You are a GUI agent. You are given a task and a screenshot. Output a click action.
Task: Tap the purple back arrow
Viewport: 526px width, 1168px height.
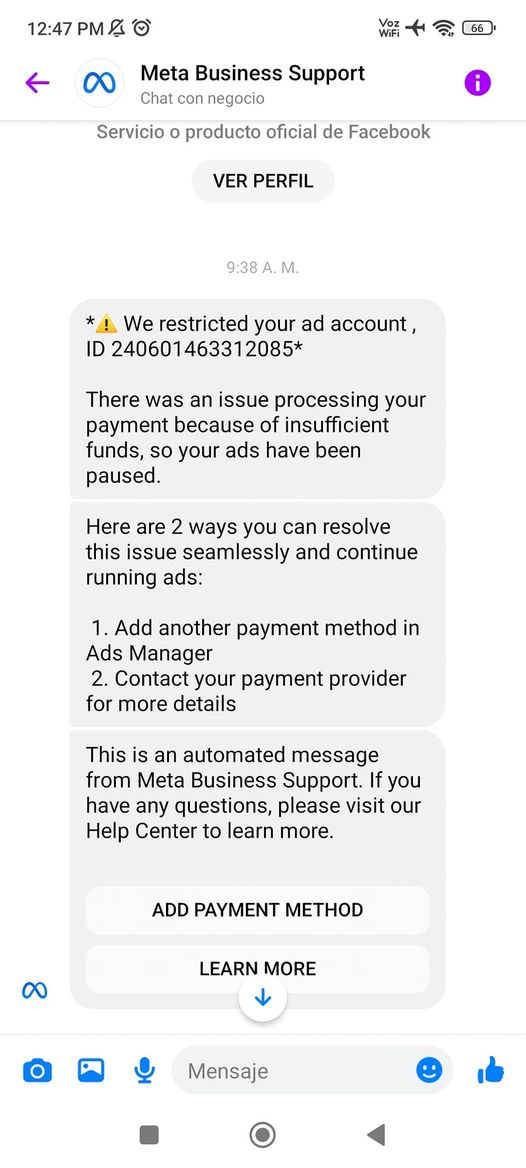pyautogui.click(x=37, y=83)
